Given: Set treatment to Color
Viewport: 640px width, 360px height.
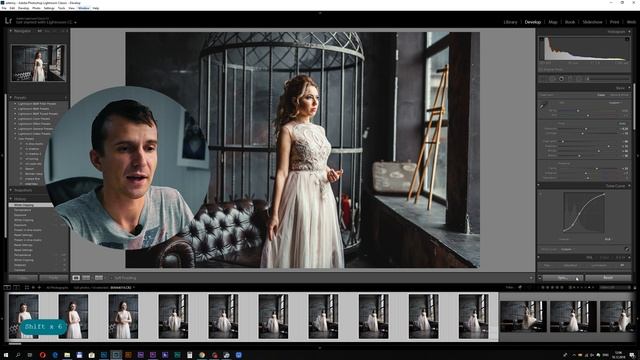Looking at the screenshot, I should point(601,95).
